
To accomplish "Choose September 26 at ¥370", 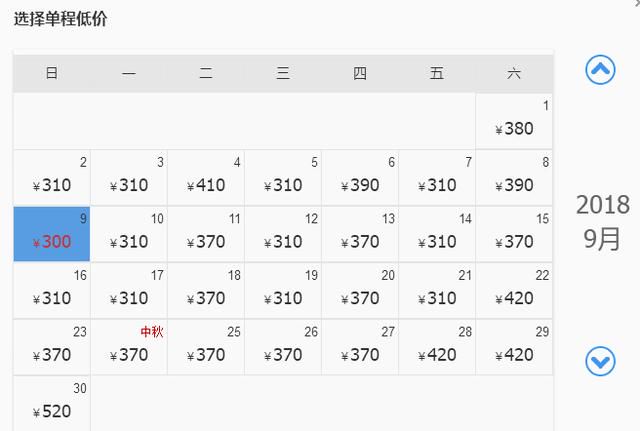I will (283, 347).
